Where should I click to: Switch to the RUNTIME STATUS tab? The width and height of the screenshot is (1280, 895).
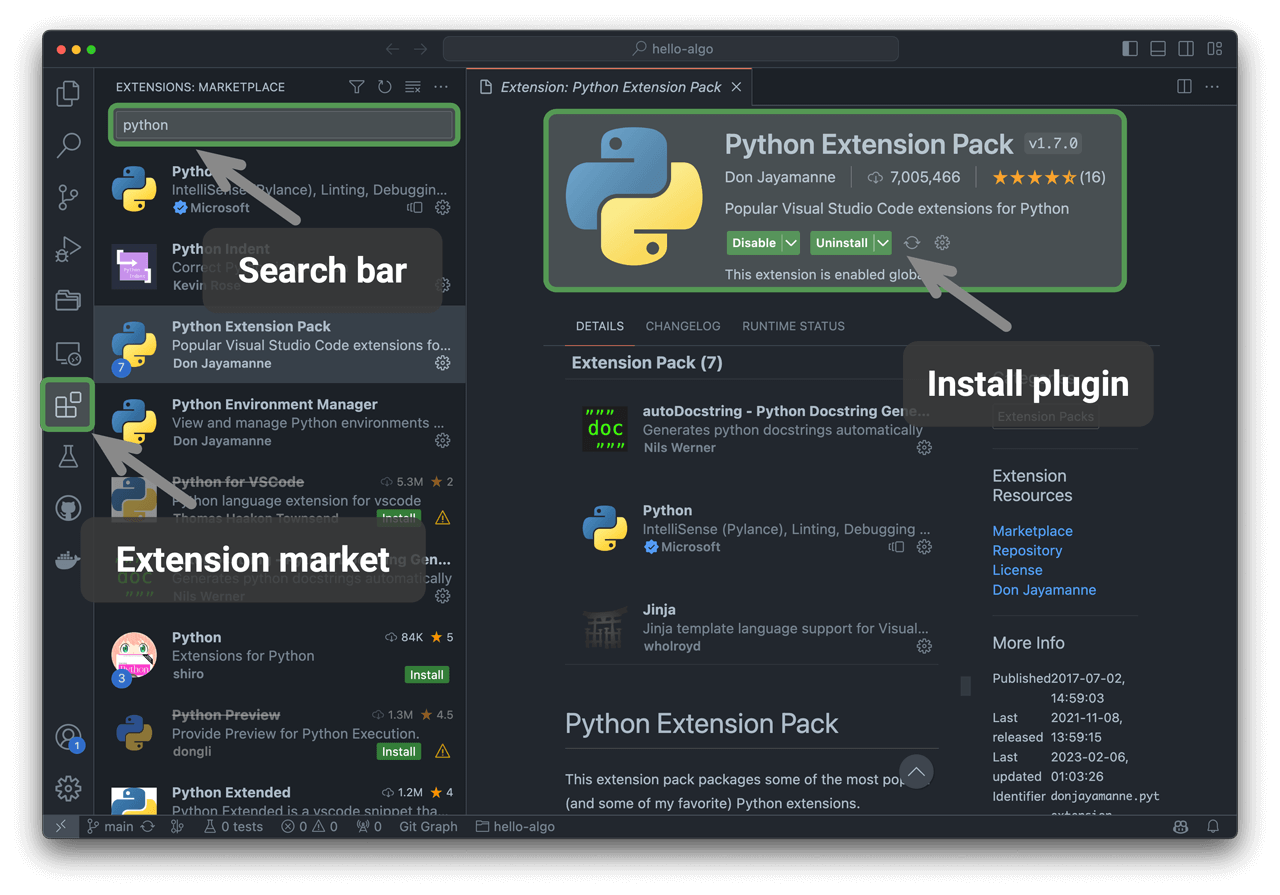point(794,326)
